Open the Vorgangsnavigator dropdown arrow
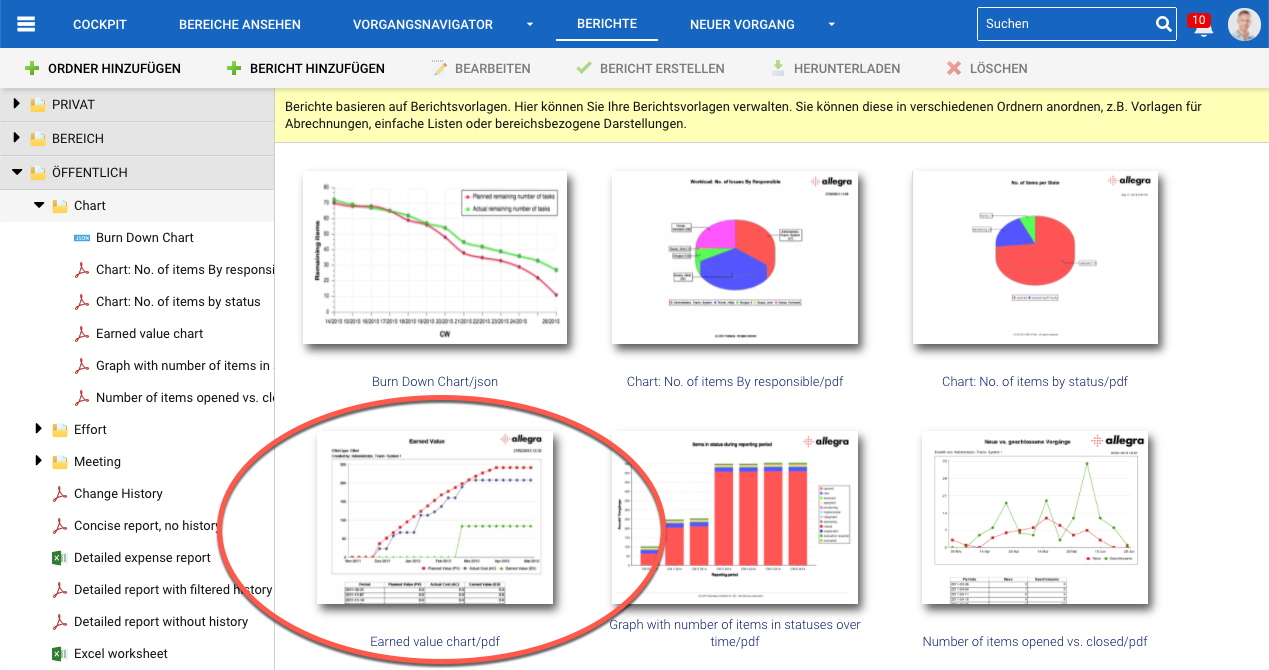The height and width of the screenshot is (670, 1269). (530, 25)
